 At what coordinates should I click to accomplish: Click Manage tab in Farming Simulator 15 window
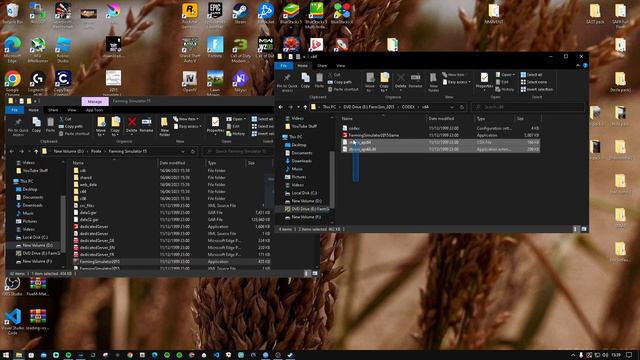95,101
